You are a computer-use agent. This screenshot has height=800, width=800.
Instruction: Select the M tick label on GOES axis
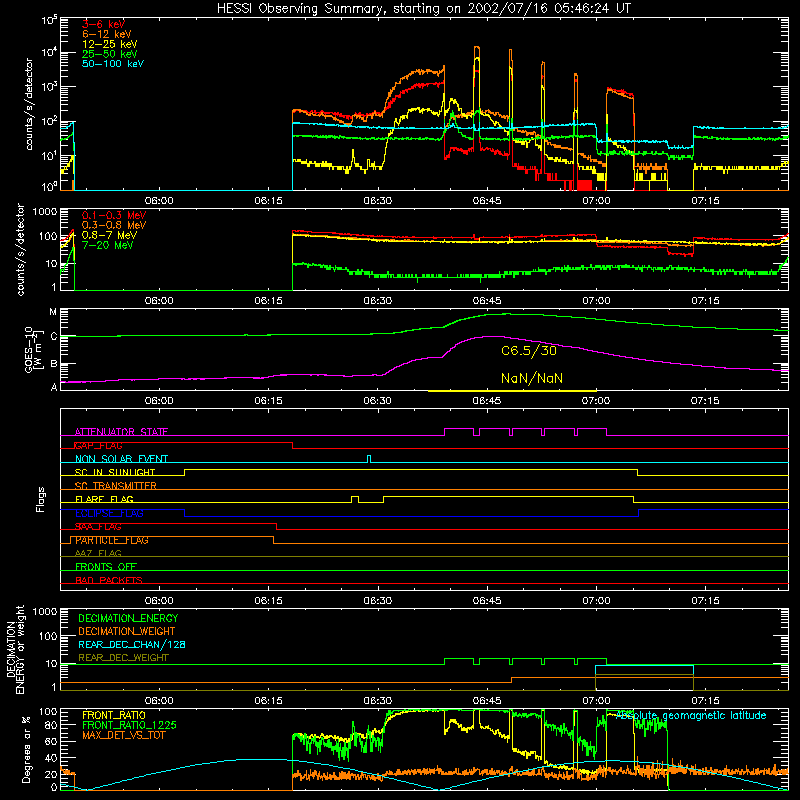click(x=53, y=312)
